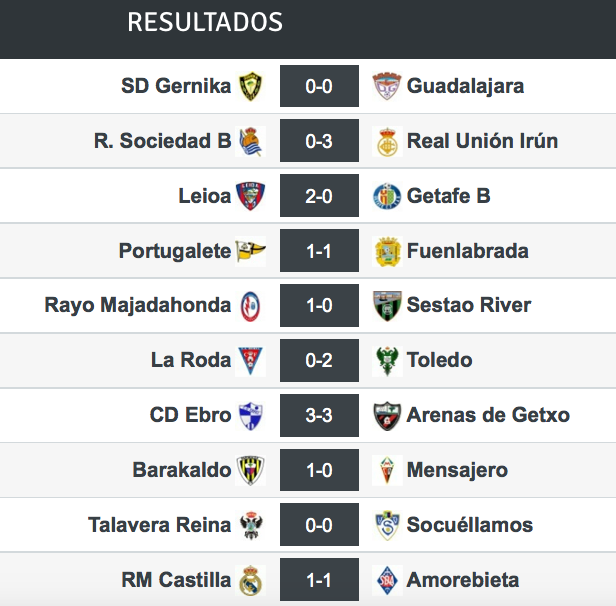The height and width of the screenshot is (606, 616).
Task: Click the Amorebieta diamond badge
Action: [x=387, y=580]
